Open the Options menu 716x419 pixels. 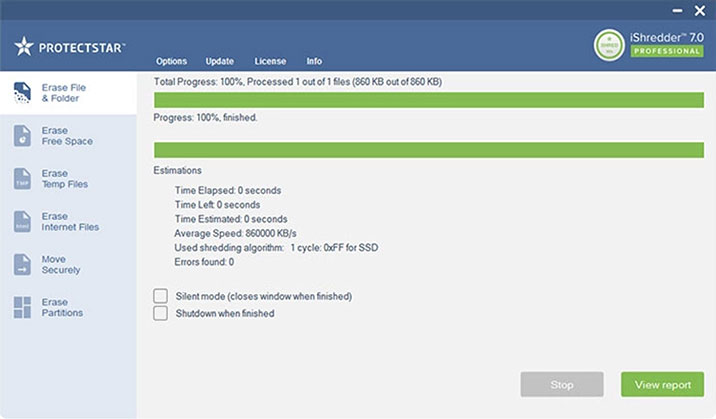[x=171, y=61]
